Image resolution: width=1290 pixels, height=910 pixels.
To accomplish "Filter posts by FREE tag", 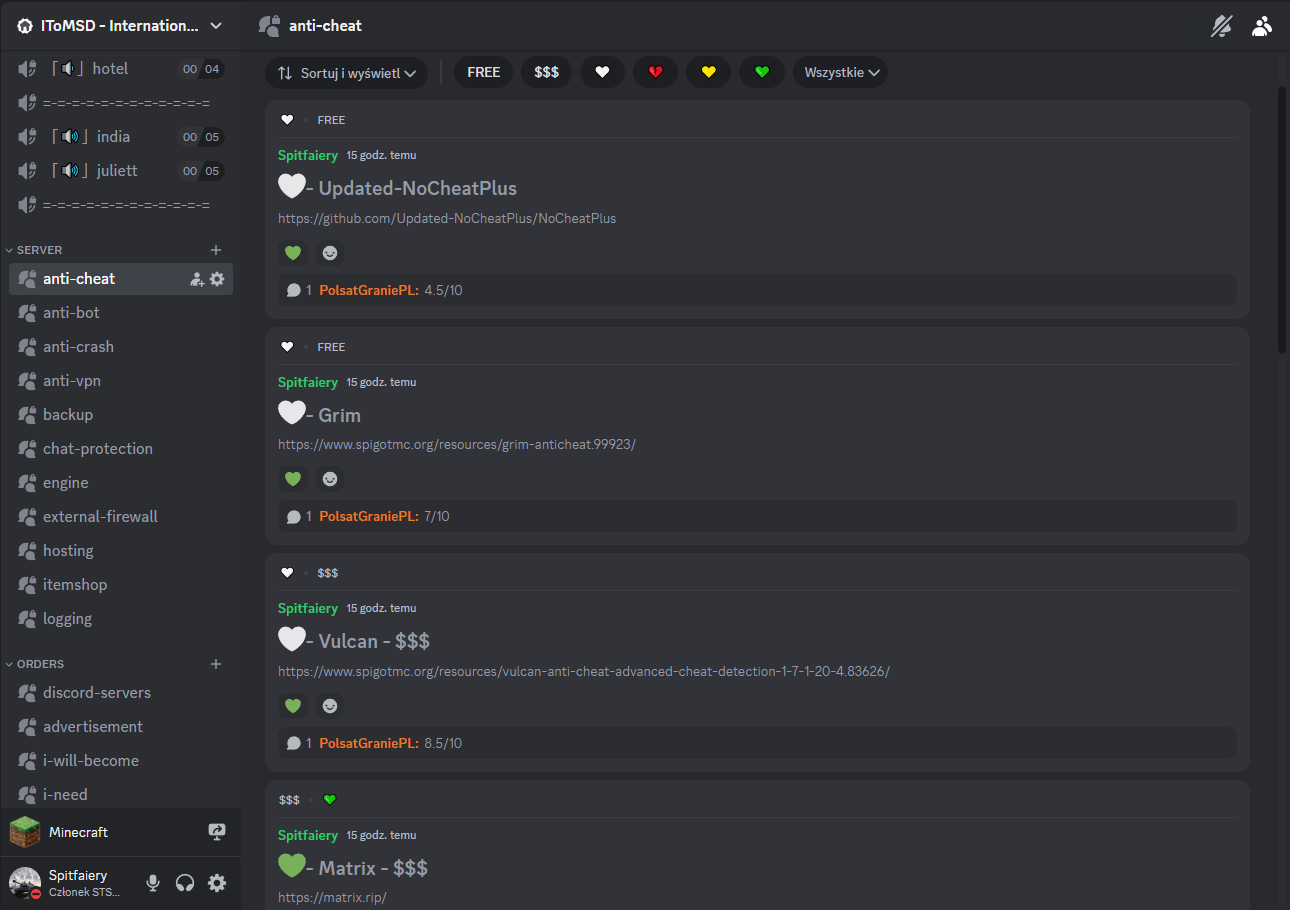I will [x=484, y=72].
